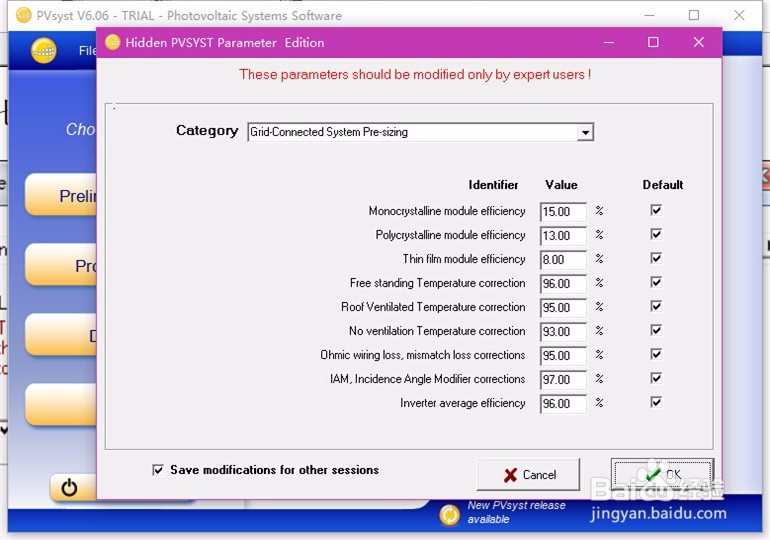Edit Polycrystalline module efficiency value 13.00
The image size is (770, 540).
pos(563,236)
